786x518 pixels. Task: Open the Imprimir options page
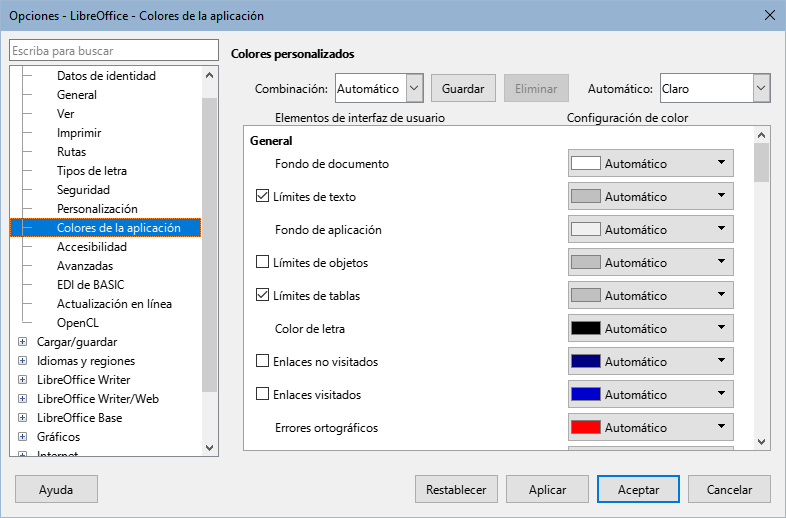coord(79,133)
